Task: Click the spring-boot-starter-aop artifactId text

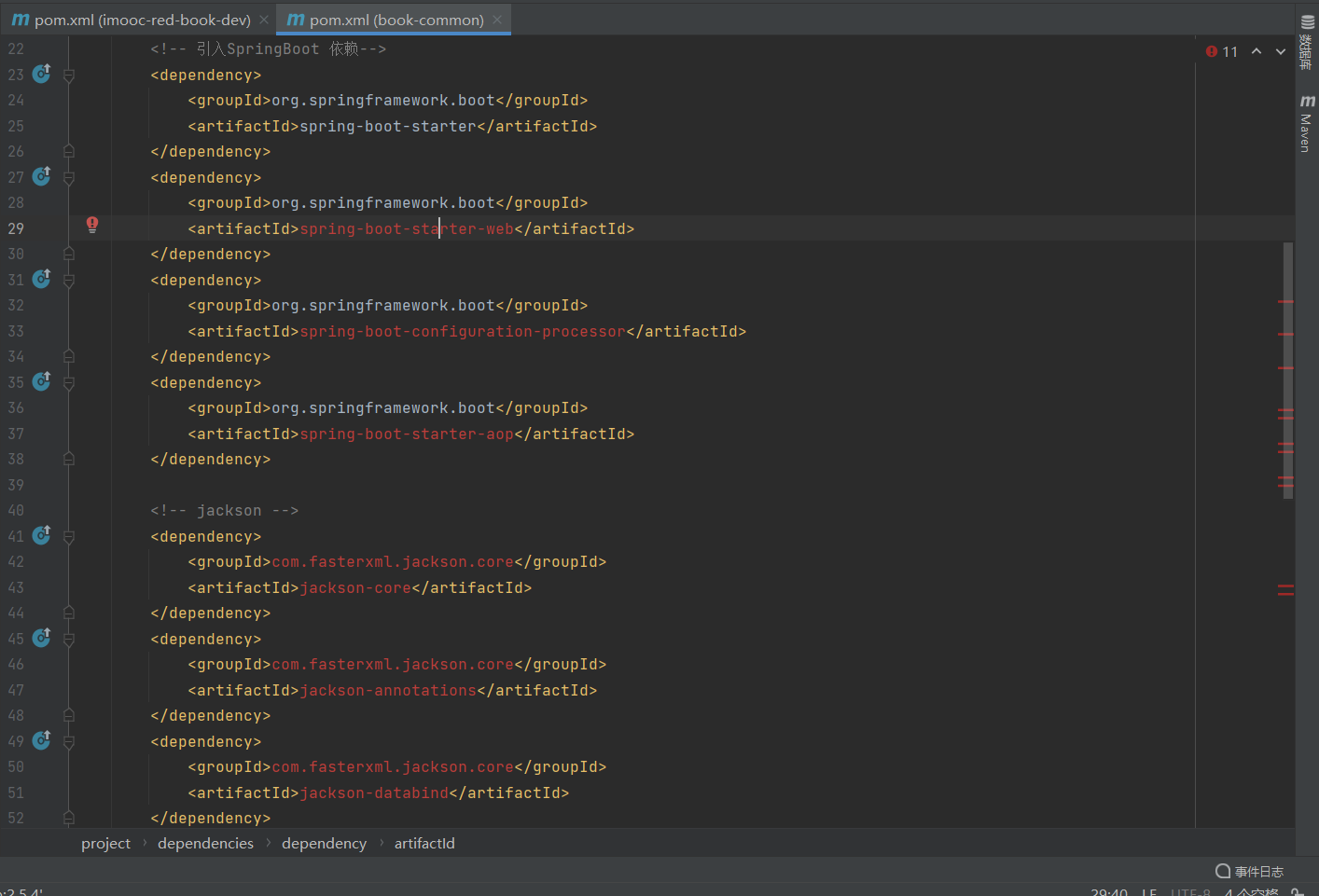Action: [x=406, y=434]
